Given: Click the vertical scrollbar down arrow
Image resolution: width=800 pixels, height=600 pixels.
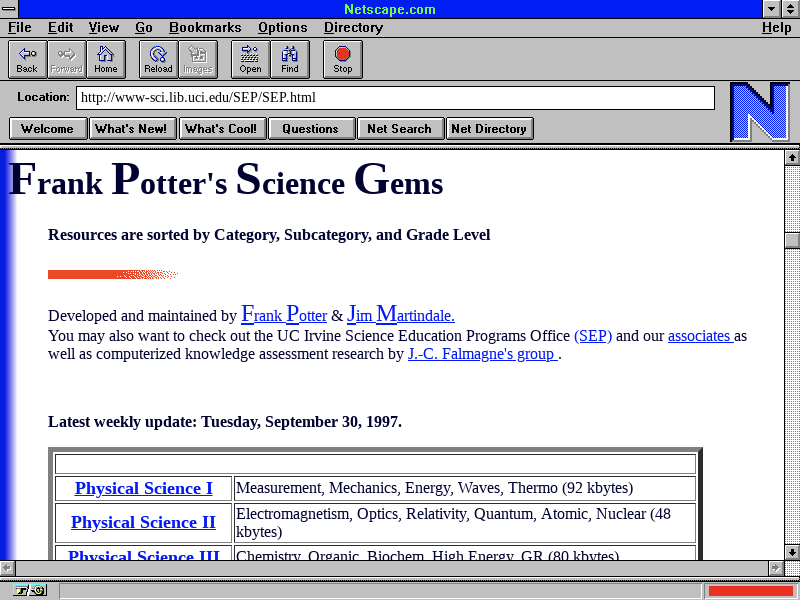Looking at the screenshot, I should click(x=792, y=552).
